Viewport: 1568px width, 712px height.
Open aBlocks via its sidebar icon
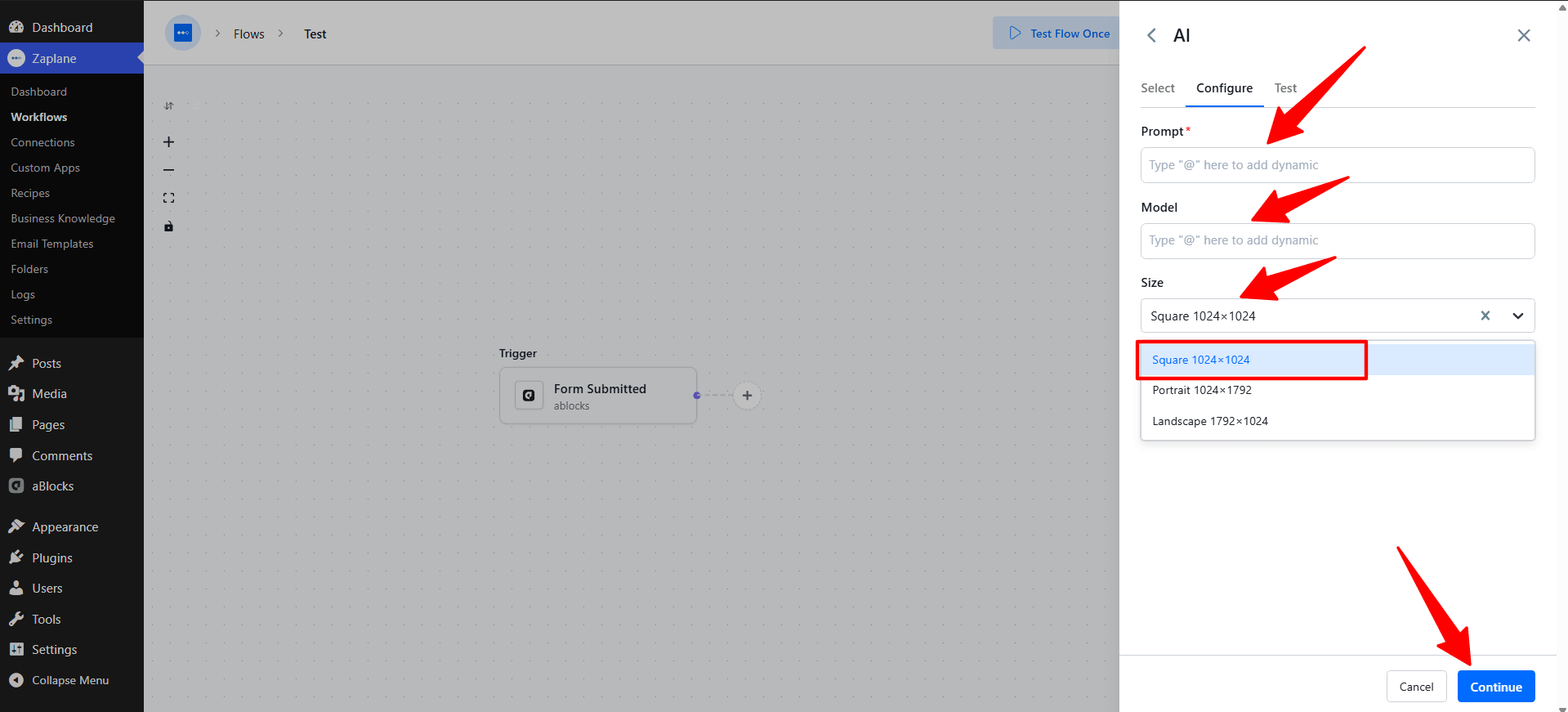pyautogui.click(x=16, y=486)
